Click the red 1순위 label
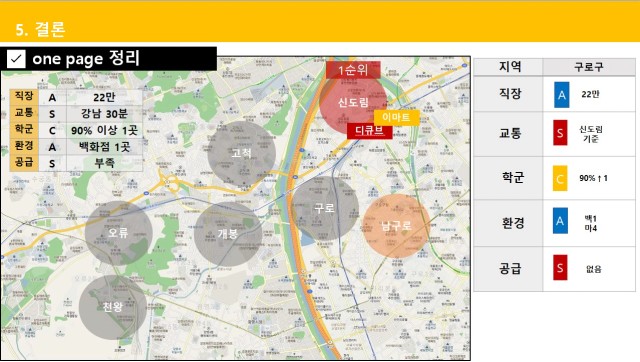 coord(353,70)
